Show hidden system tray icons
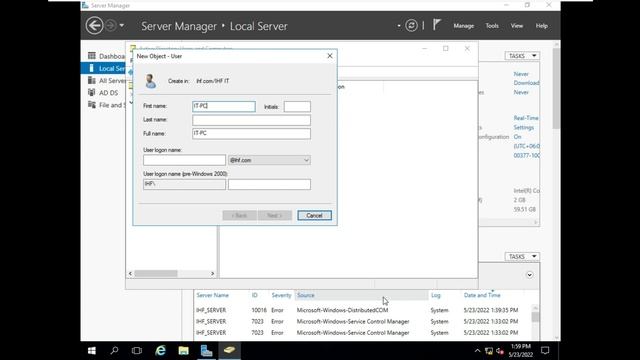The image size is (640, 360). pos(478,351)
